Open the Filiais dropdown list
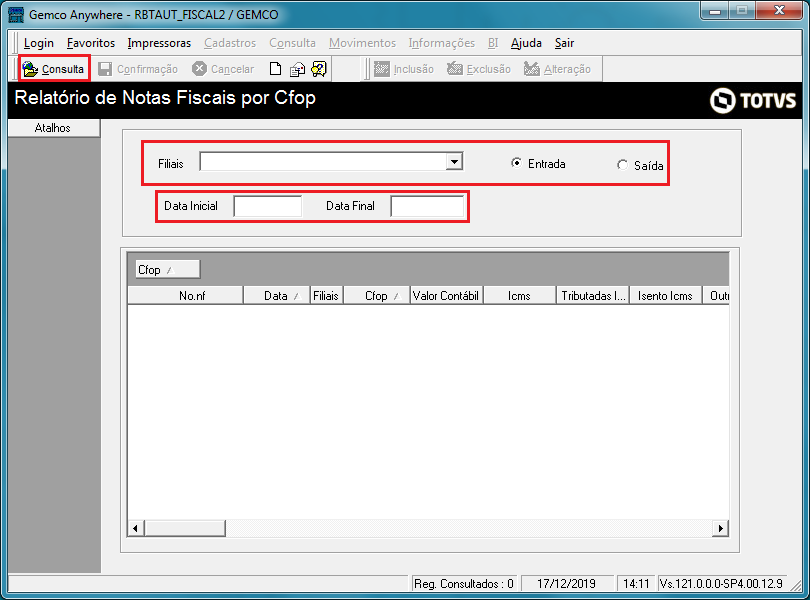 tap(454, 162)
